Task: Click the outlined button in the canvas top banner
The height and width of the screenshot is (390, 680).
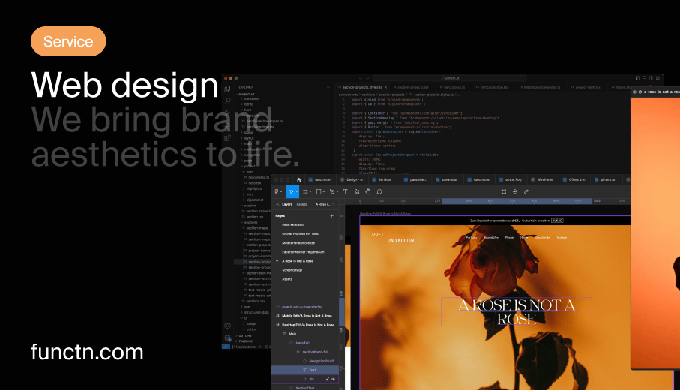Action: click(x=557, y=220)
